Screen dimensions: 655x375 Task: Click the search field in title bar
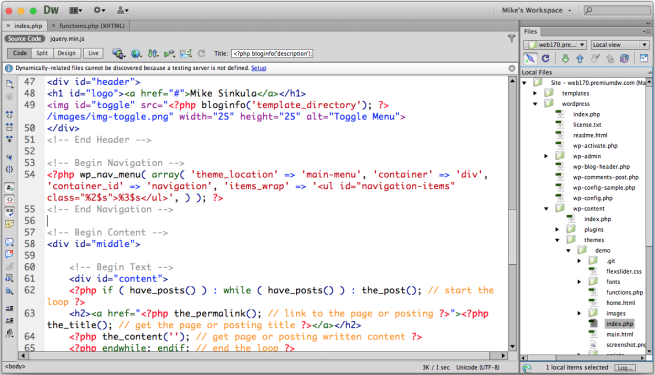(x=617, y=10)
